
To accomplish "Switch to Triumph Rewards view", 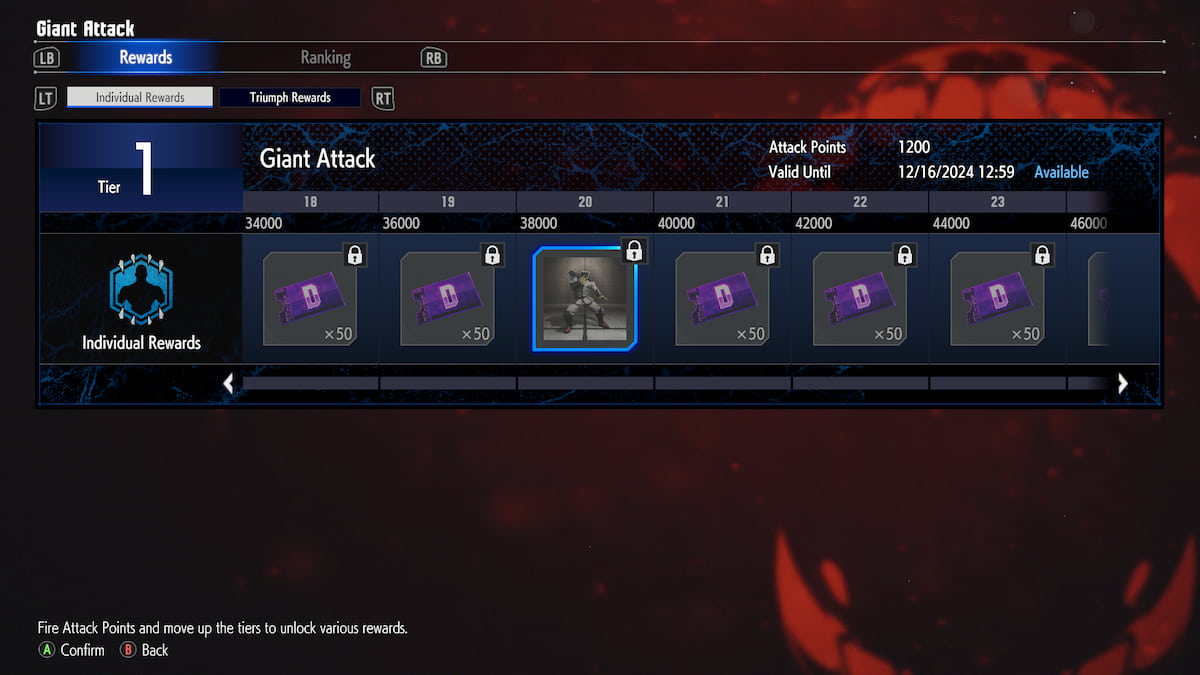I will click(x=290, y=97).
